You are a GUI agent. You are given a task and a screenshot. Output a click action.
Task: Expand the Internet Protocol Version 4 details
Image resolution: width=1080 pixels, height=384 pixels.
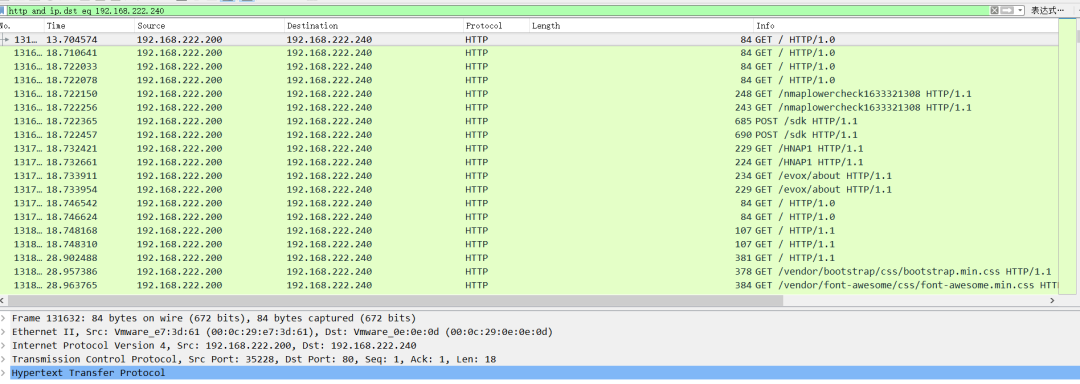4,345
